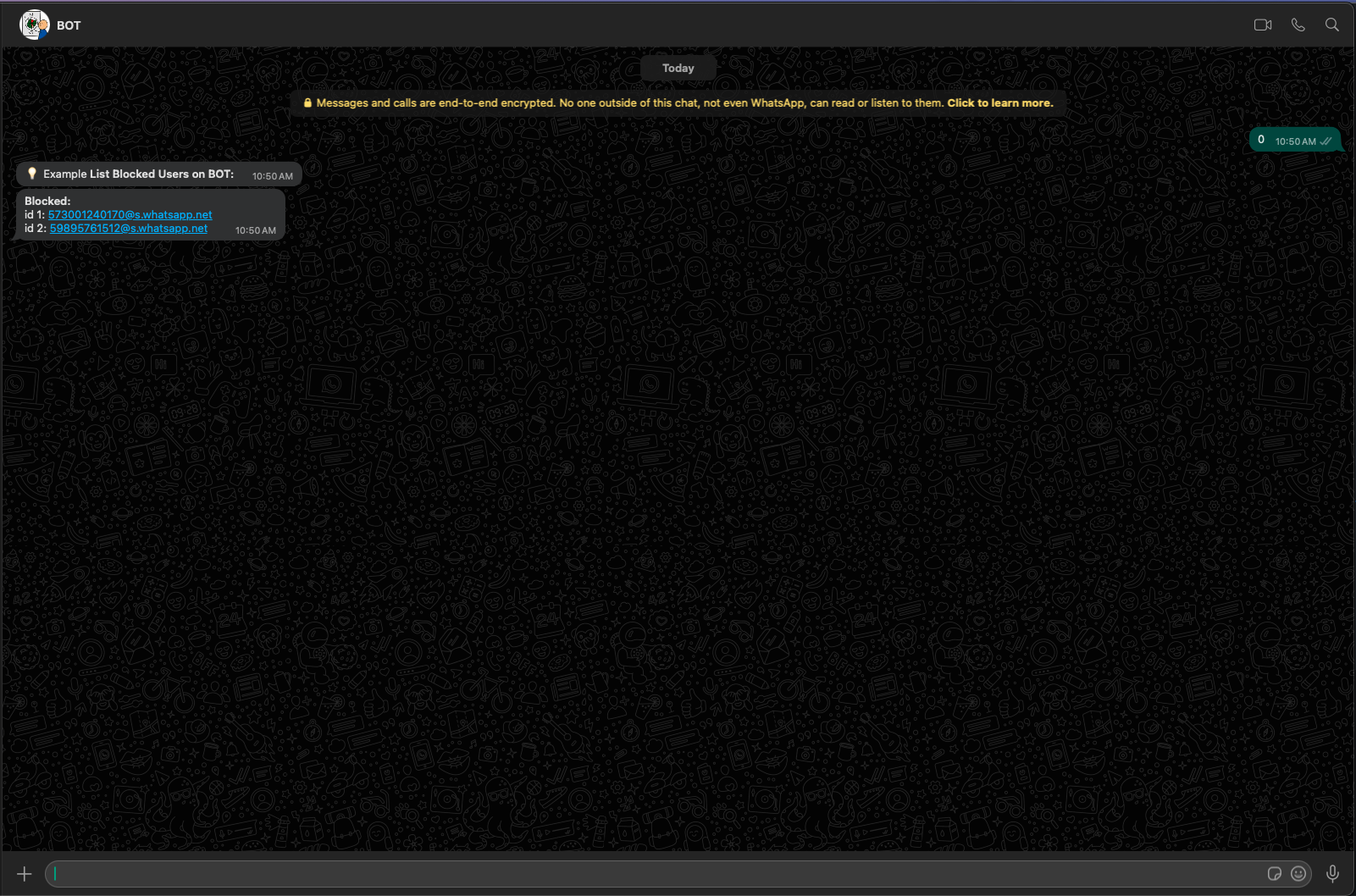
Task: Open the BOT profile picture
Action: (35, 25)
